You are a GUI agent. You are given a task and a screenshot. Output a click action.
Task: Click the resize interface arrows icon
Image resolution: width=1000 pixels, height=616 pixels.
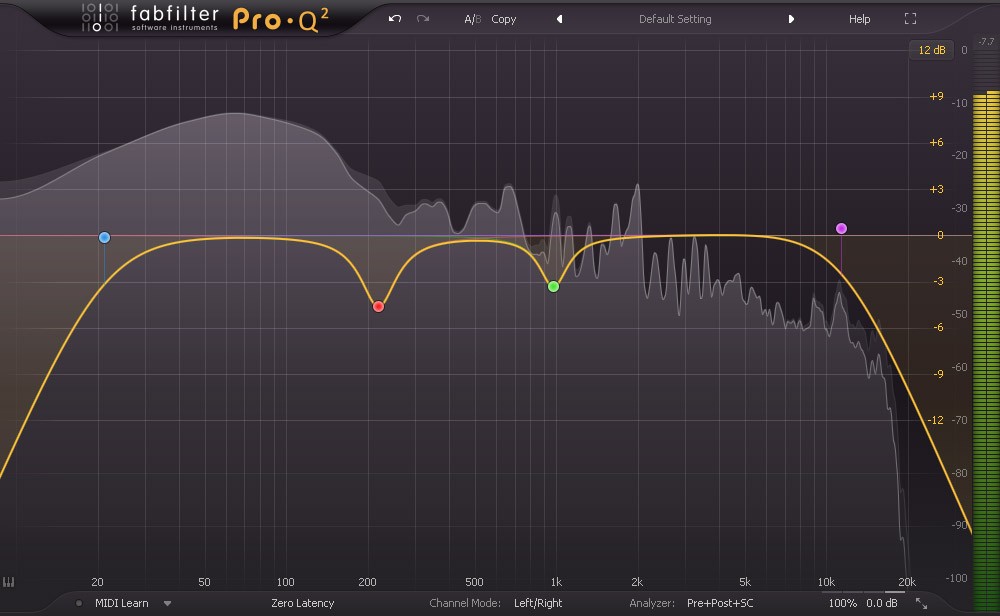point(922,603)
